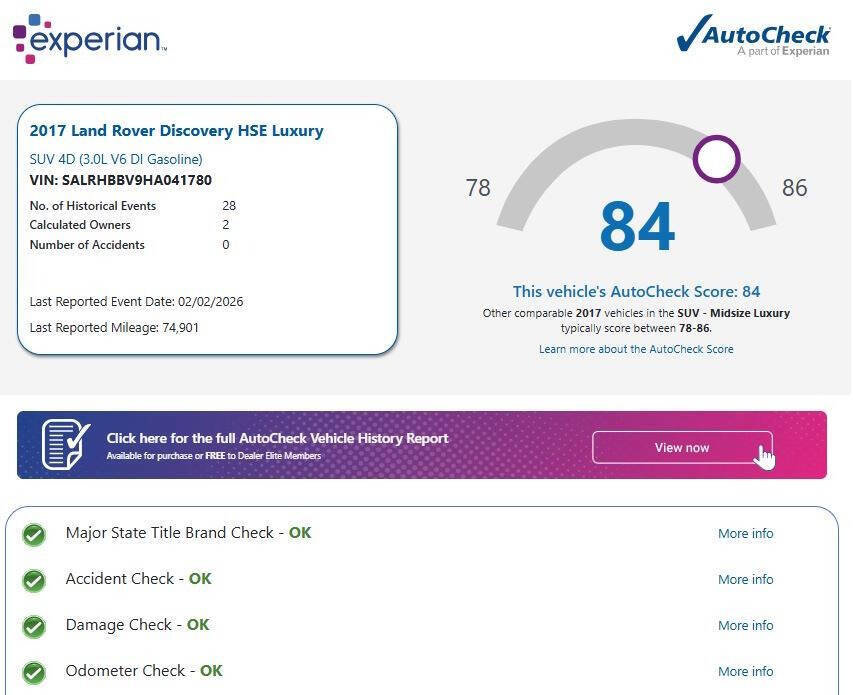853x695 pixels.
Task: Click the report document icon in banner
Action: click(x=66, y=445)
